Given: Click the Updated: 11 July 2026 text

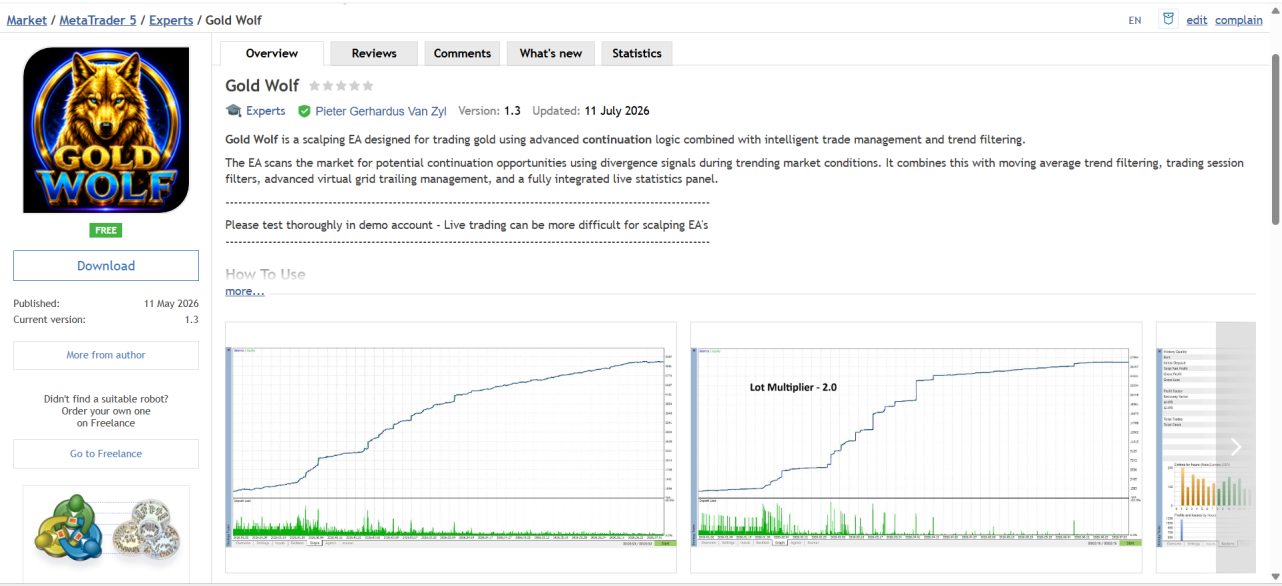Looking at the screenshot, I should click(591, 111).
